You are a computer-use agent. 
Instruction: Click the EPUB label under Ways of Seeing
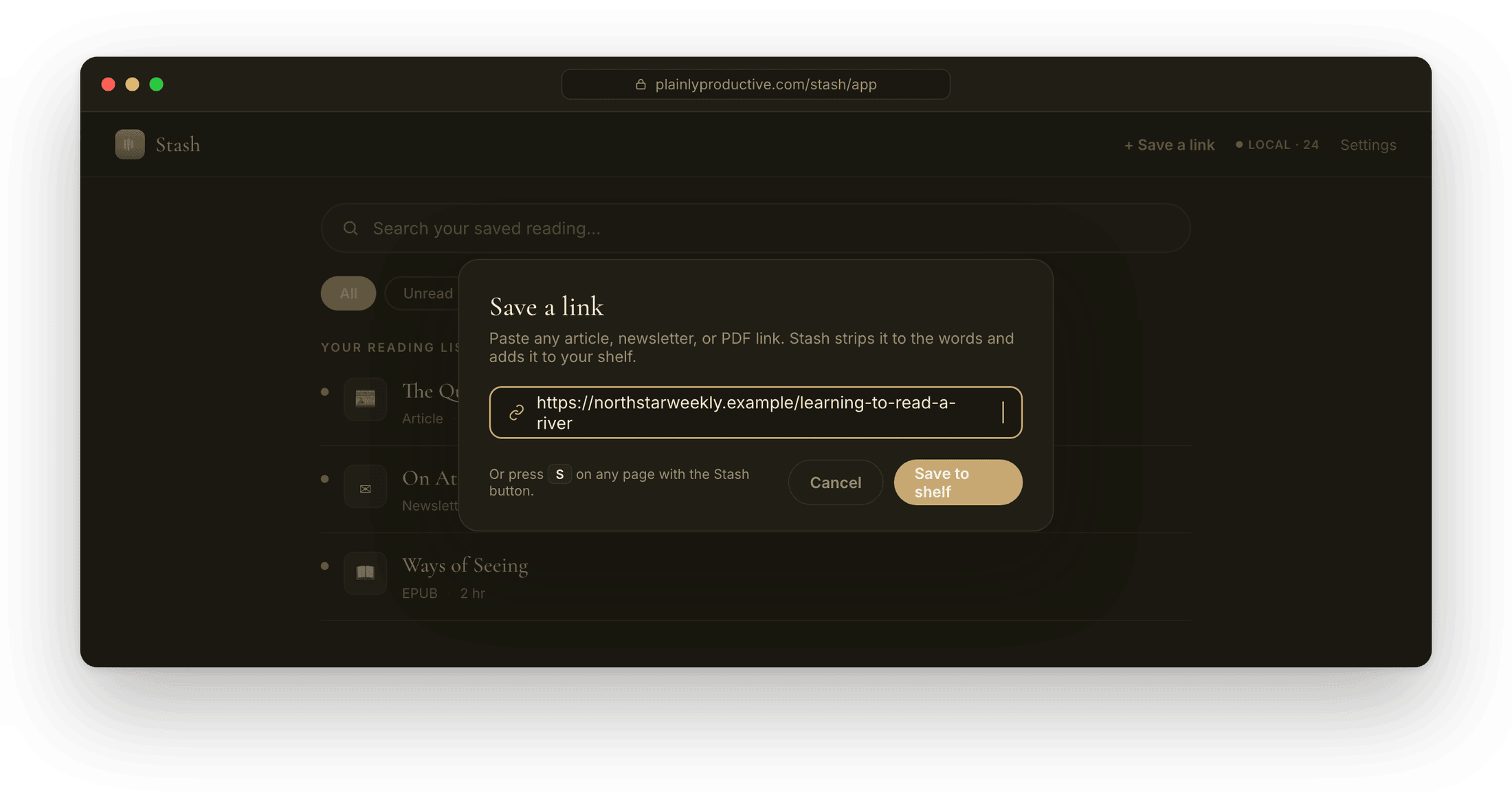(x=420, y=593)
